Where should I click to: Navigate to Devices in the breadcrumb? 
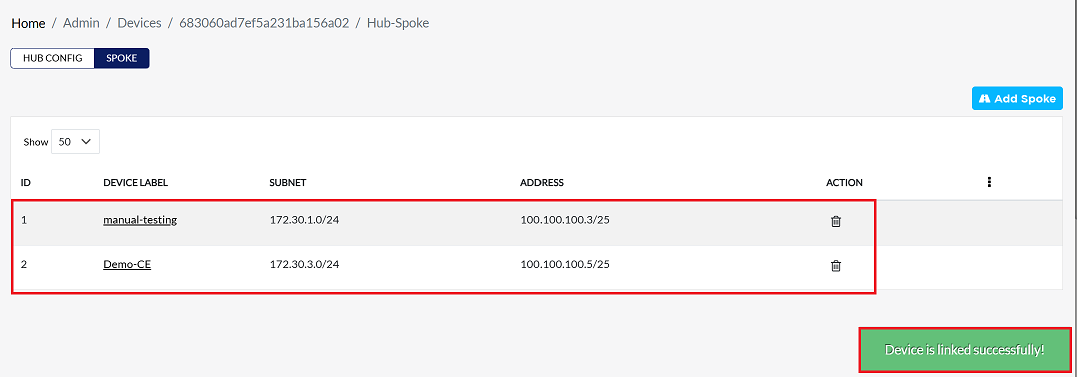click(139, 23)
